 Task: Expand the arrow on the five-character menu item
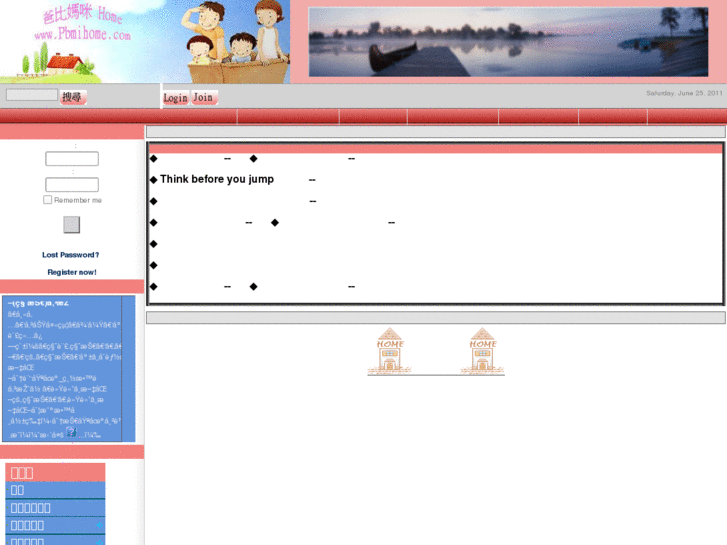point(99,525)
